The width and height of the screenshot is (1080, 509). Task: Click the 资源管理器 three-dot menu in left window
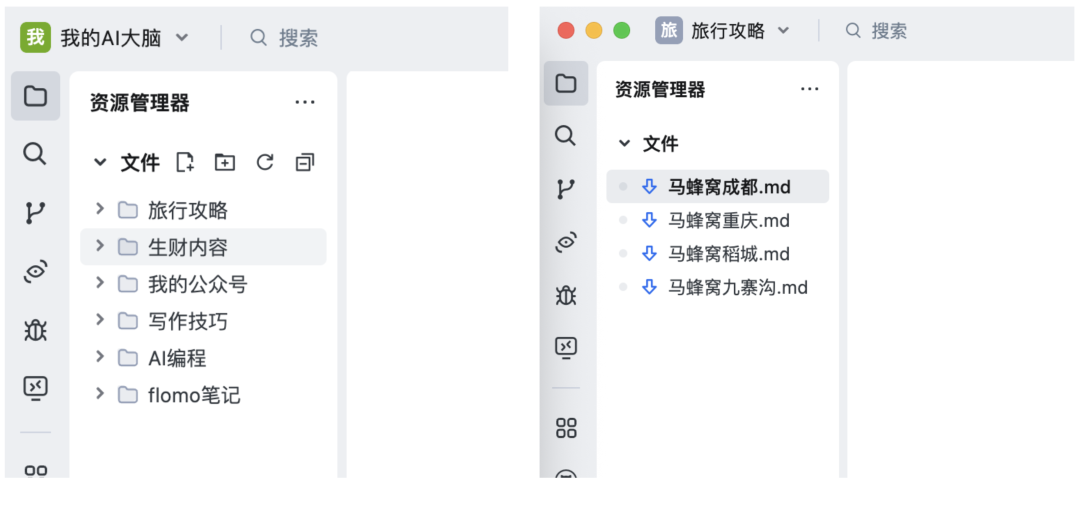[x=305, y=102]
